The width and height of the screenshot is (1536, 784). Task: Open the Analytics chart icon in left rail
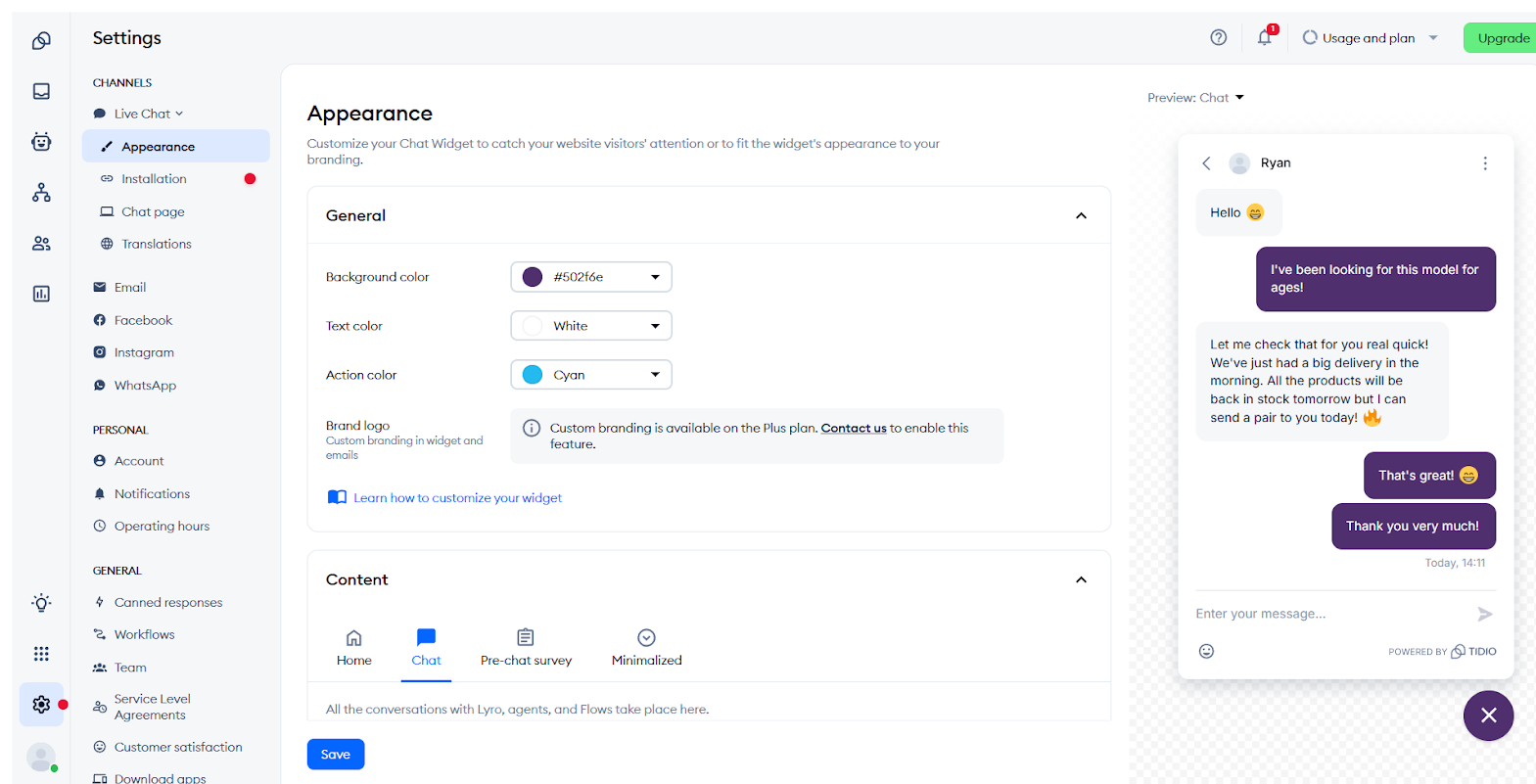41,294
